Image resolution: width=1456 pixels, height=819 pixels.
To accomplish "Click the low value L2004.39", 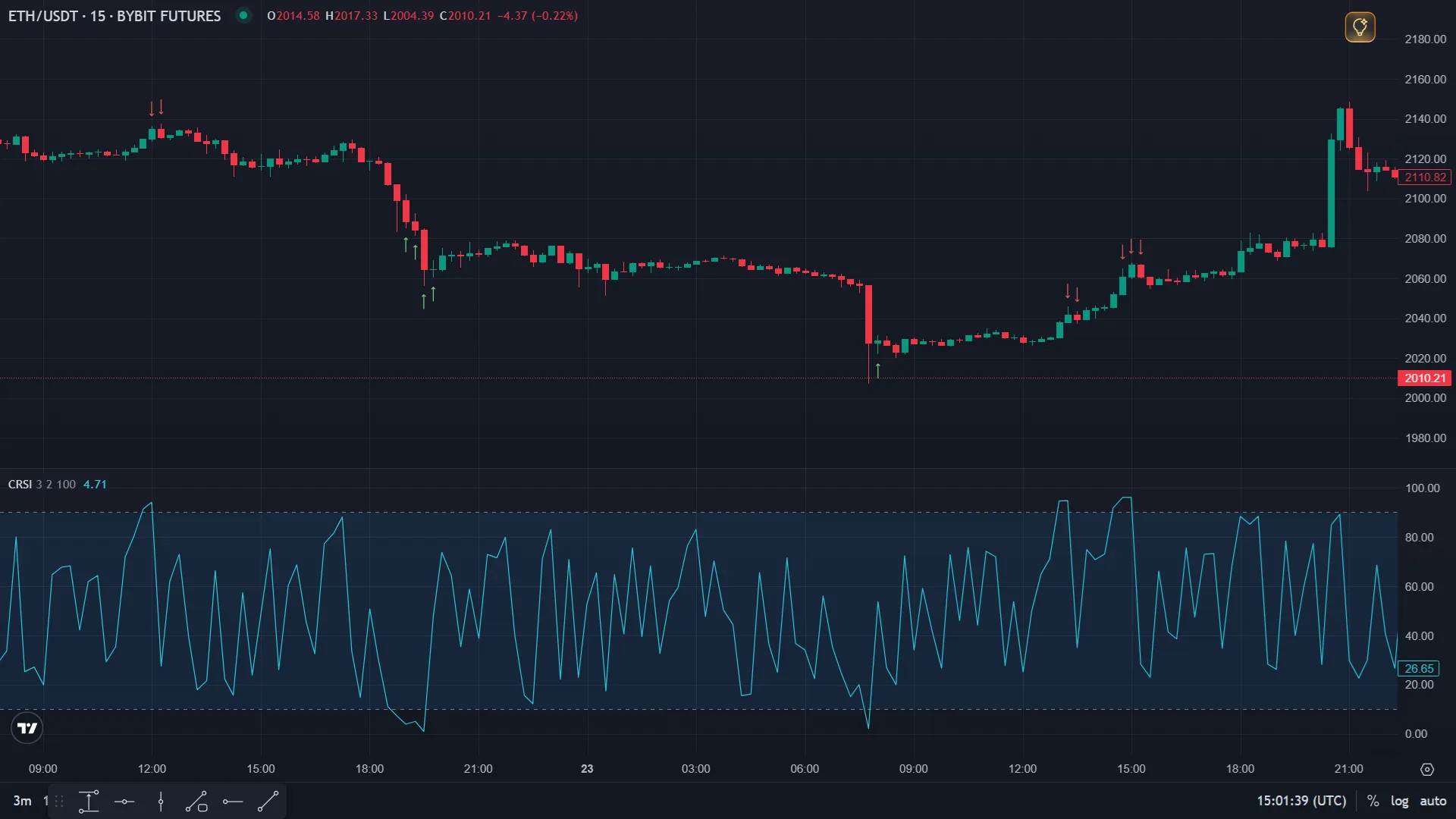I will (409, 16).
